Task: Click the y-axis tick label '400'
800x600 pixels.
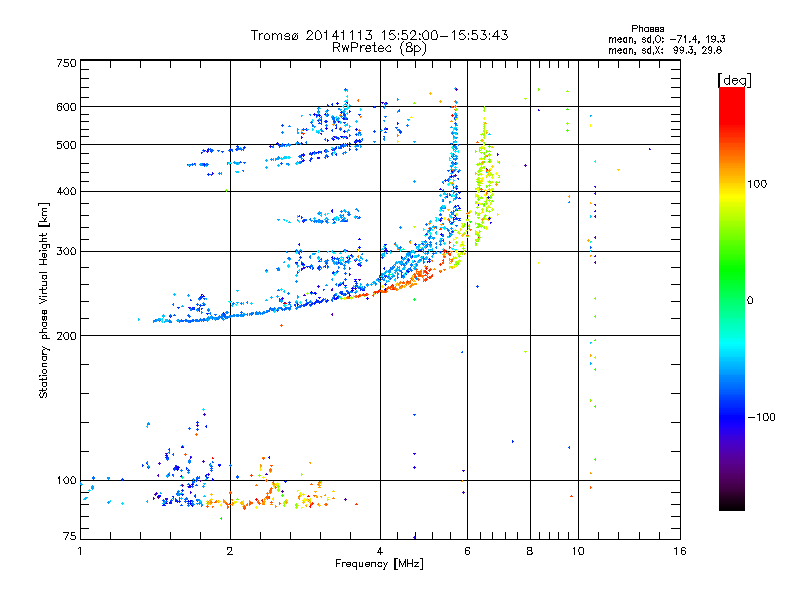Action: pyautogui.click(x=66, y=191)
